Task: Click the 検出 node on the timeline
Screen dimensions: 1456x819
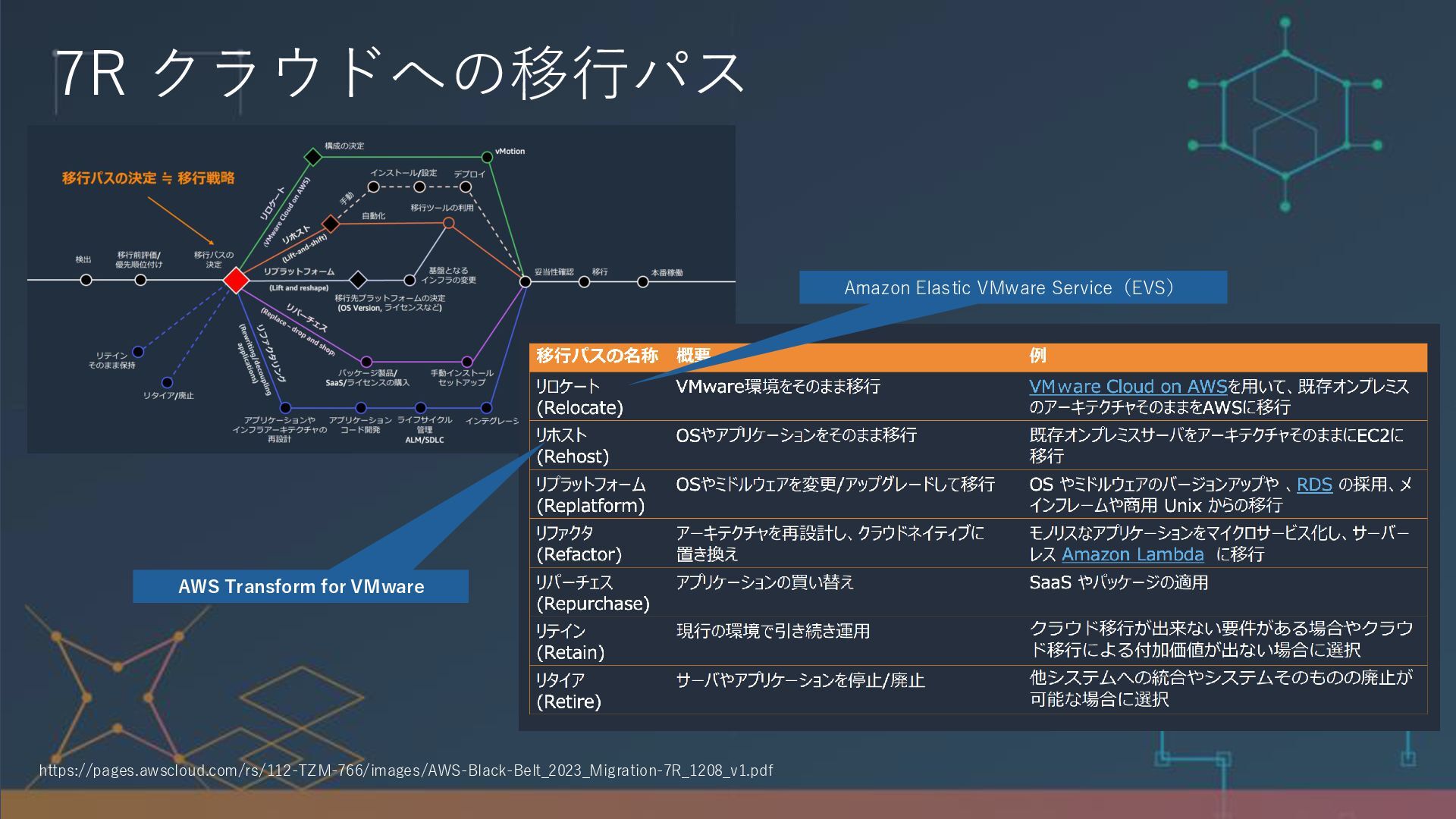Action: [86, 280]
